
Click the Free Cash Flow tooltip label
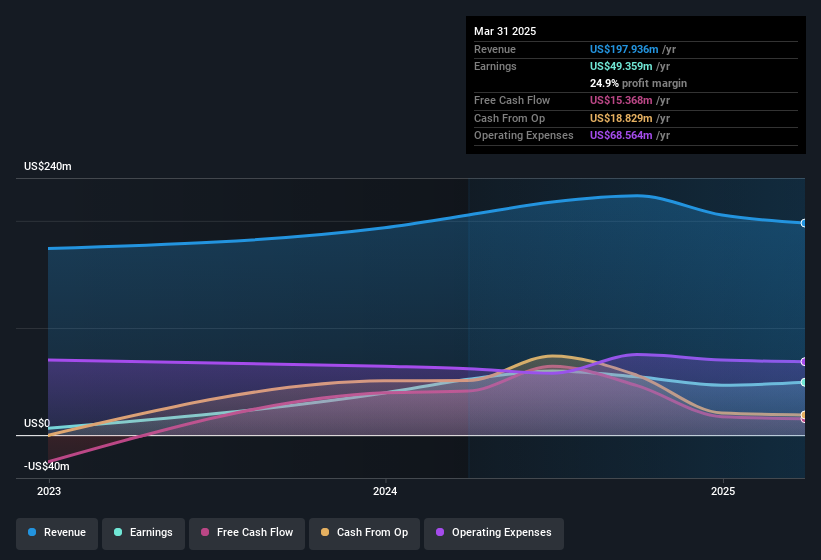512,100
